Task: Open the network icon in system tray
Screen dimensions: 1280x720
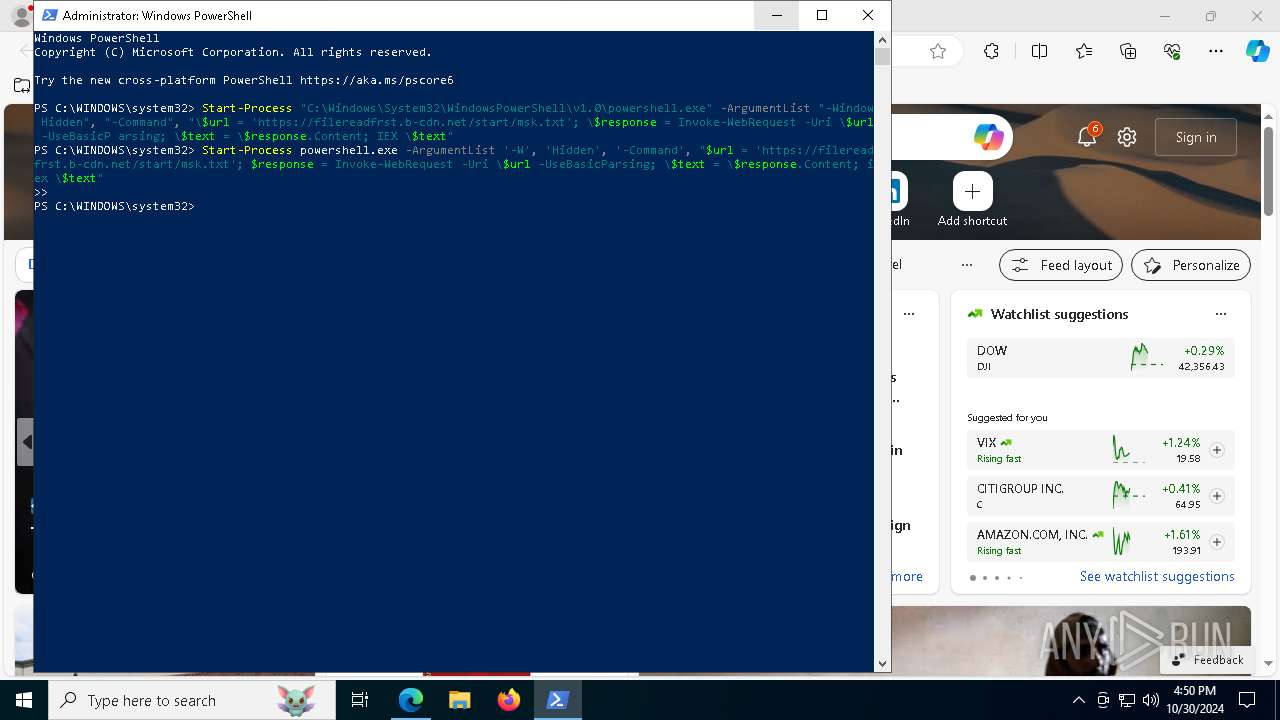Action: pos(1127,700)
